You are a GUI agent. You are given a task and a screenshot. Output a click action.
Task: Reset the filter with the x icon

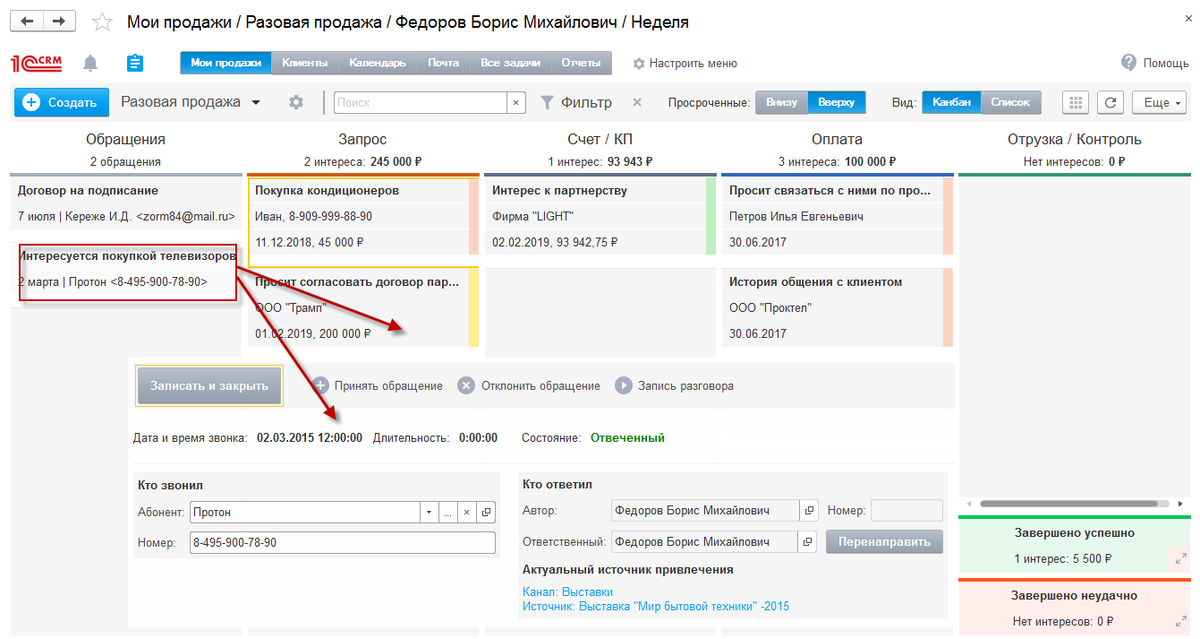coord(637,102)
